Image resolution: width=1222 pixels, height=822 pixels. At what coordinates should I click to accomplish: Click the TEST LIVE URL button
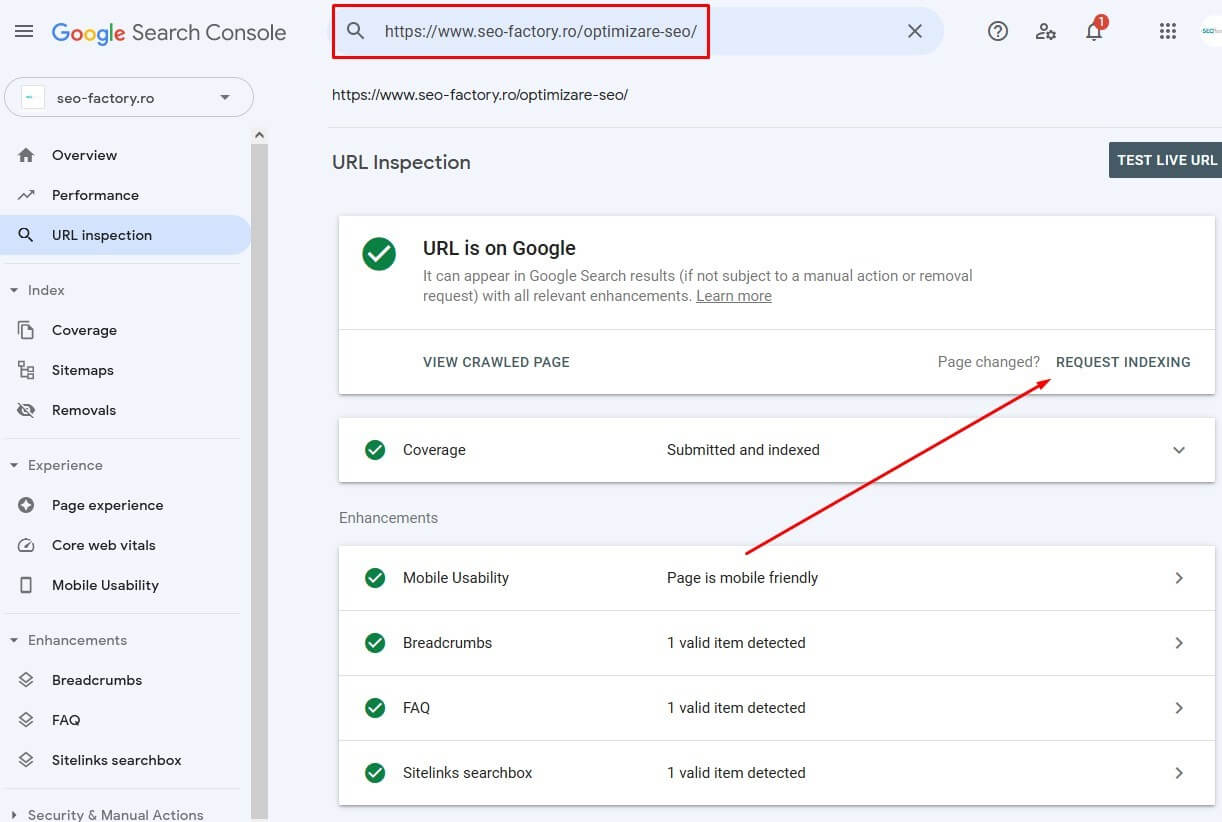tap(1166, 160)
